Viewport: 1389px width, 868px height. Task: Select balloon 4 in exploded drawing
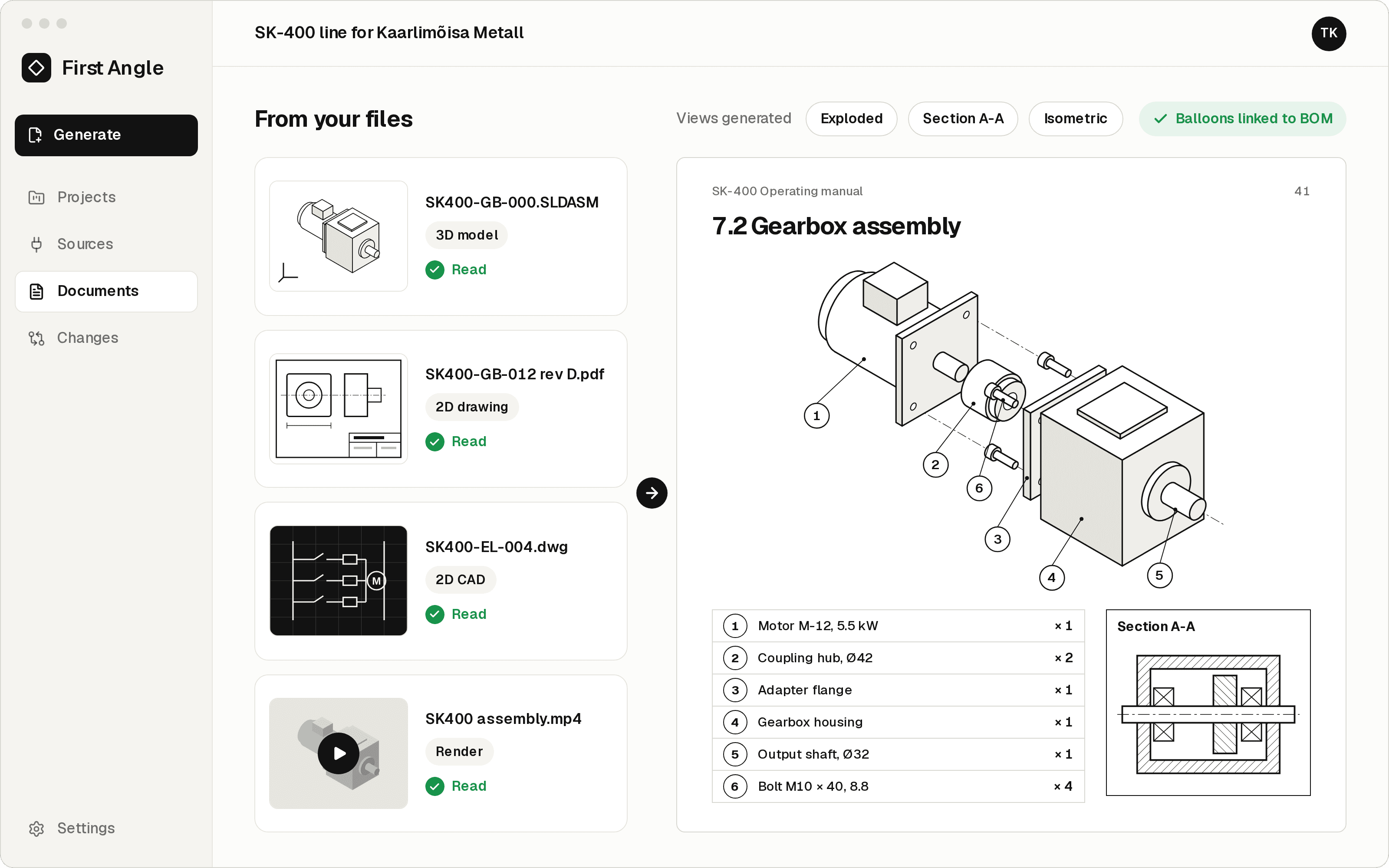1051,578
